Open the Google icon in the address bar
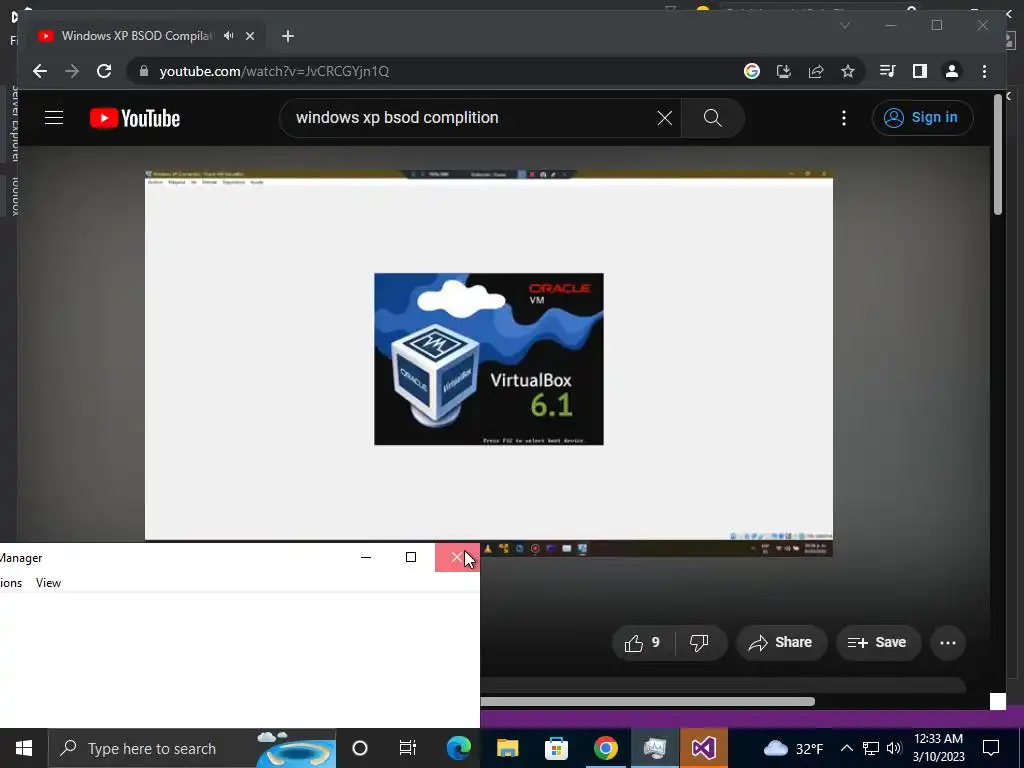 (752, 71)
